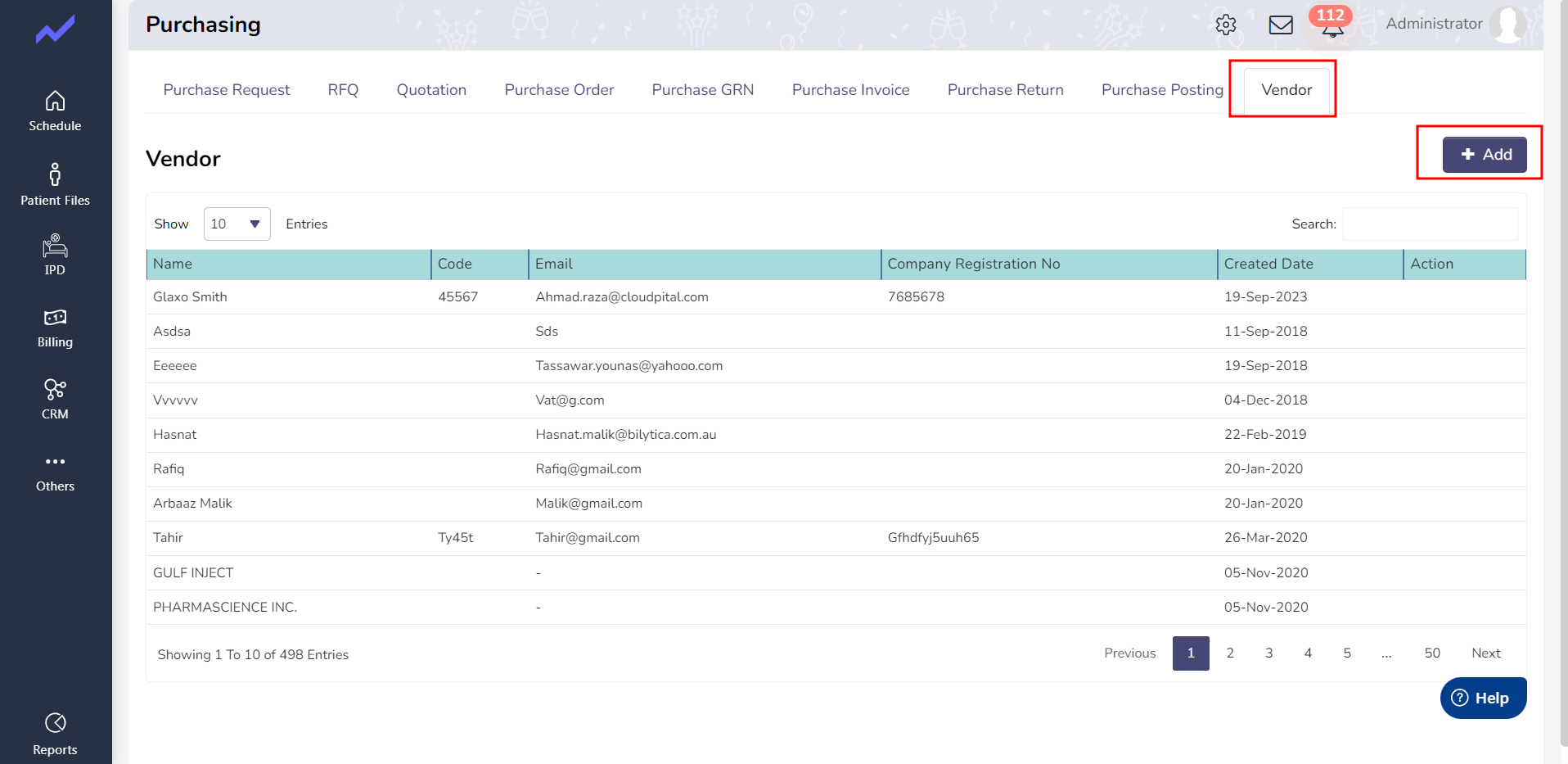1568x764 pixels.
Task: Click the Administrator username label
Action: [x=1434, y=24]
